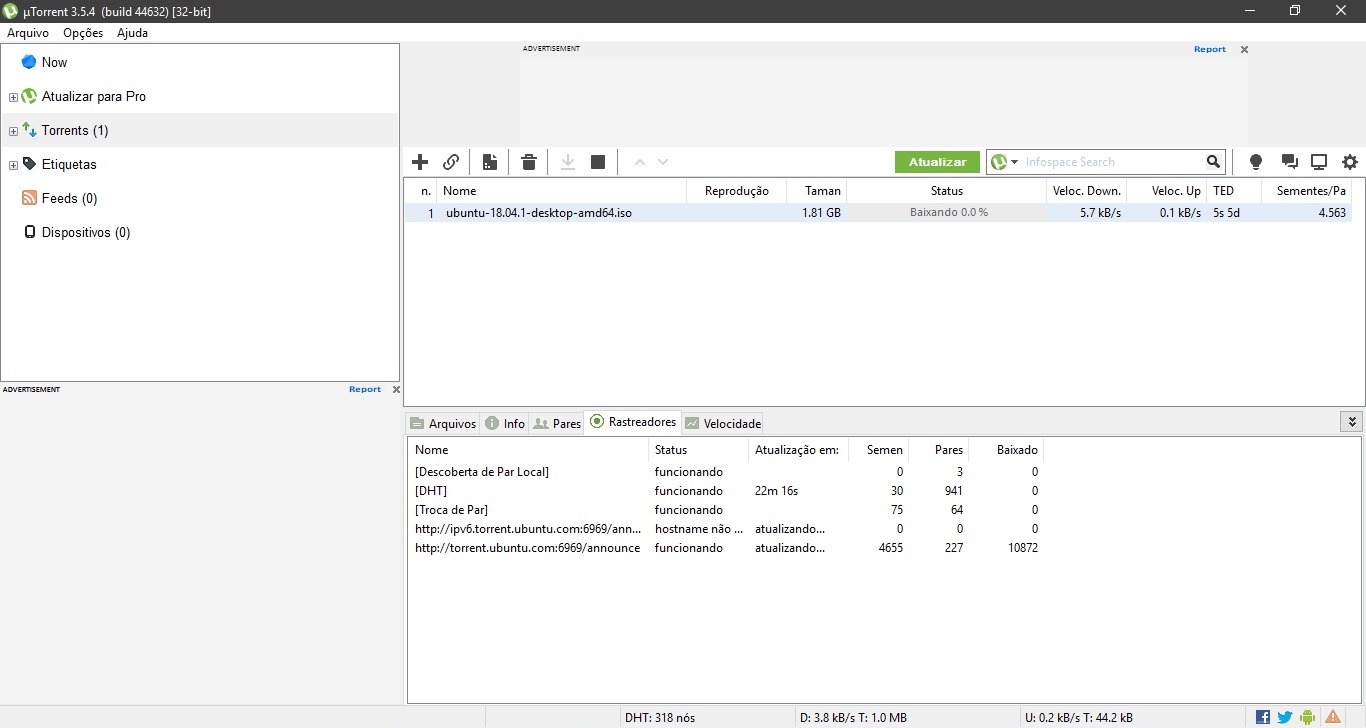Screen dimensions: 1366x728
Task: Start the torrent with the download arrow icon
Action: pos(568,162)
